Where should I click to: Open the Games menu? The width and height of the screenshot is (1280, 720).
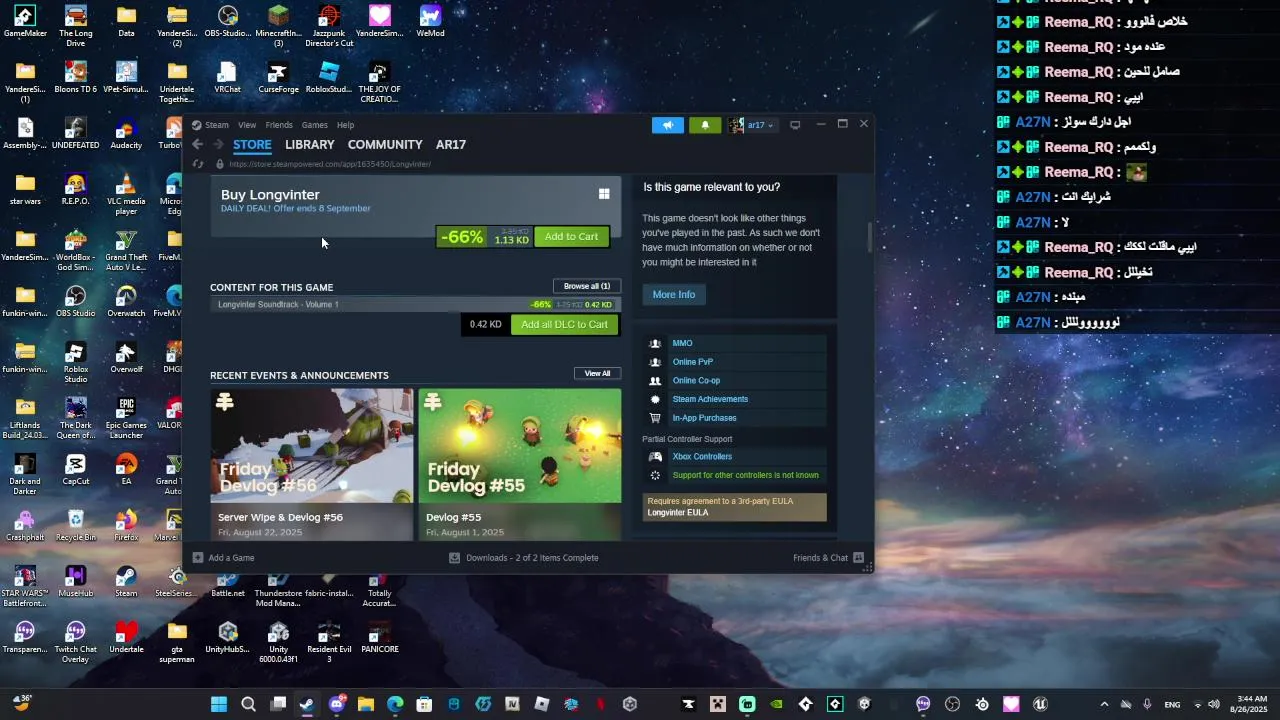(x=315, y=125)
